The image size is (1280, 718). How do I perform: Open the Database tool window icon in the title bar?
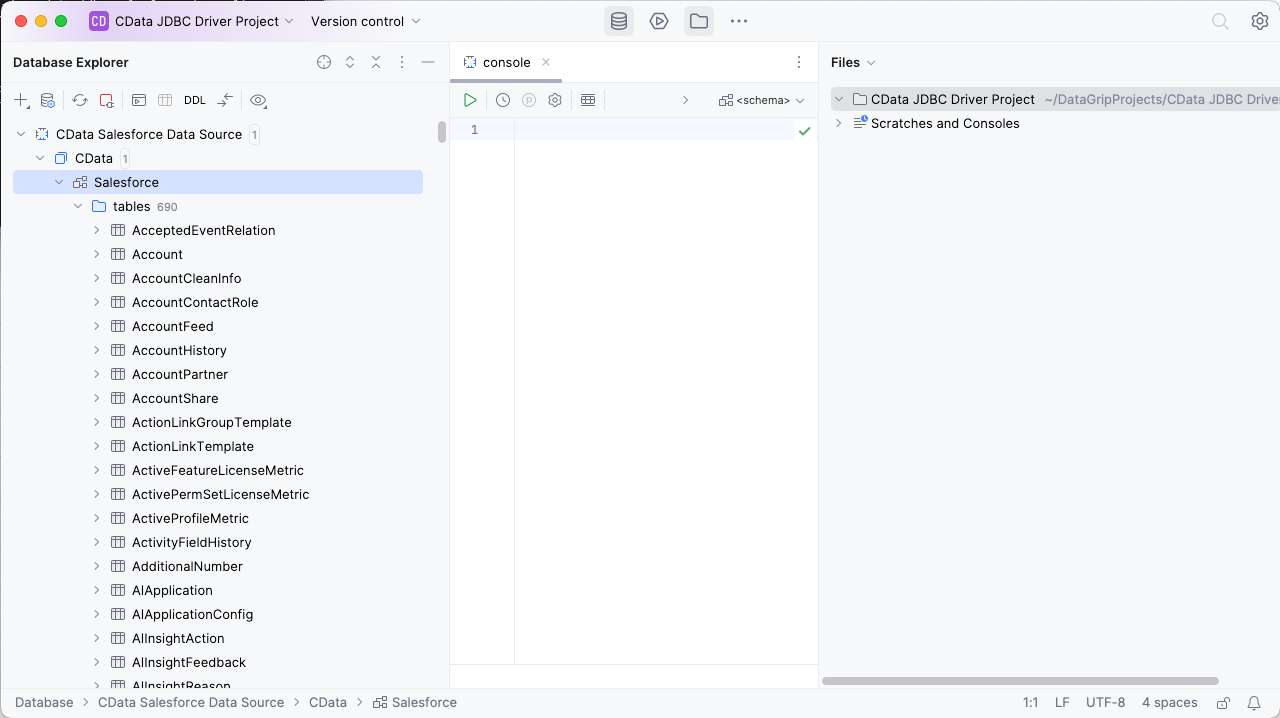(619, 21)
